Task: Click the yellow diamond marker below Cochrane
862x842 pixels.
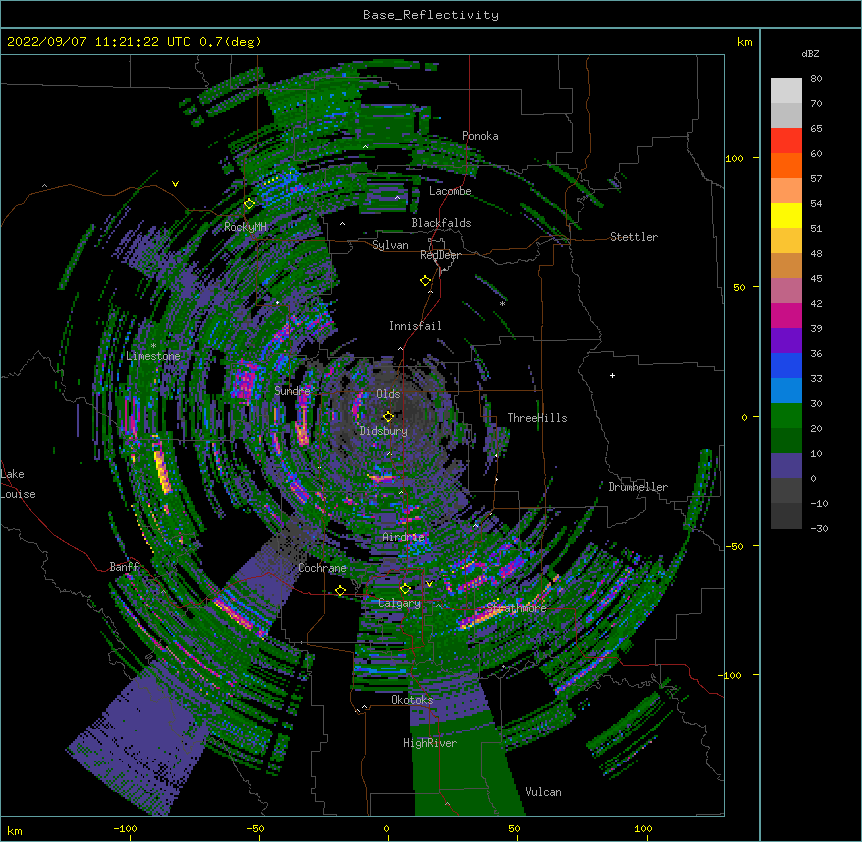Action: tap(340, 591)
